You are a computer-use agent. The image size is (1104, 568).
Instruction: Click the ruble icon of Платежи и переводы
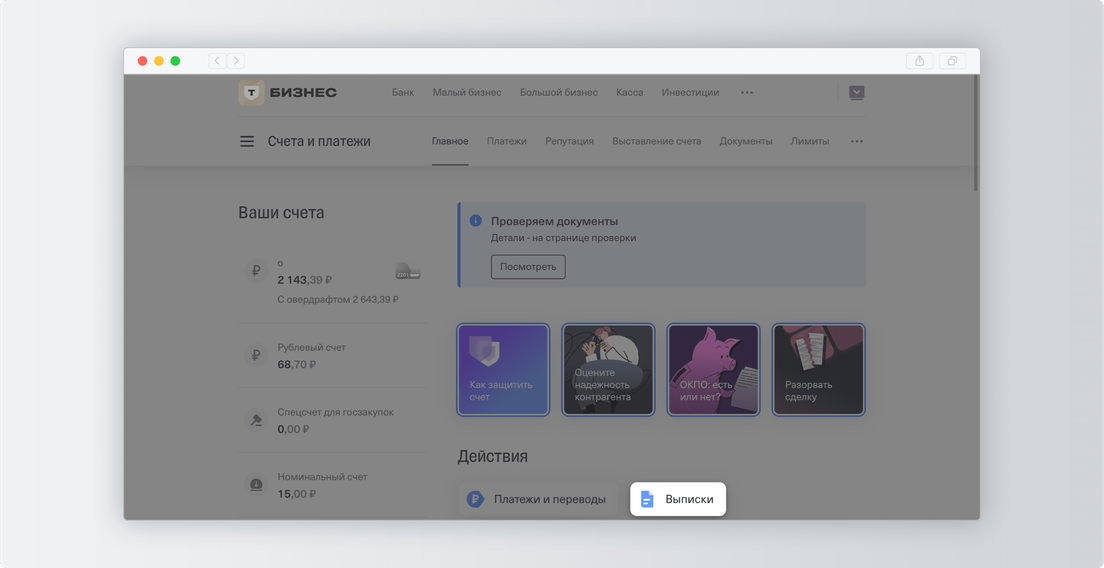[475, 499]
